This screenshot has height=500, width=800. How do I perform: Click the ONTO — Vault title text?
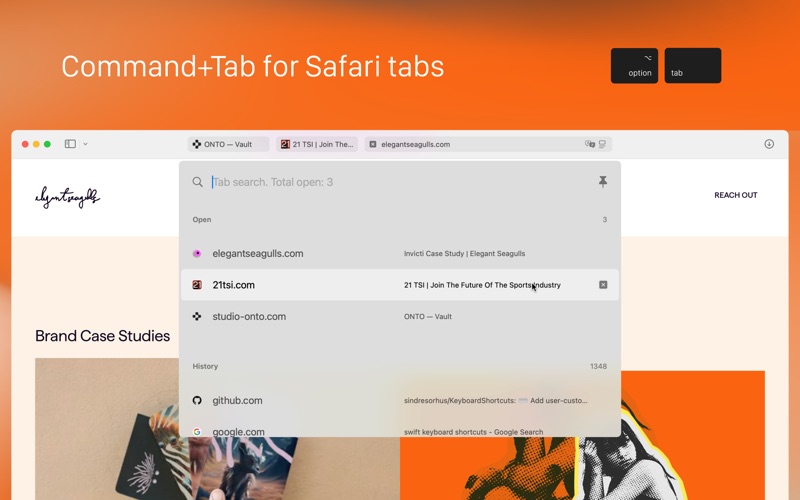(x=428, y=316)
